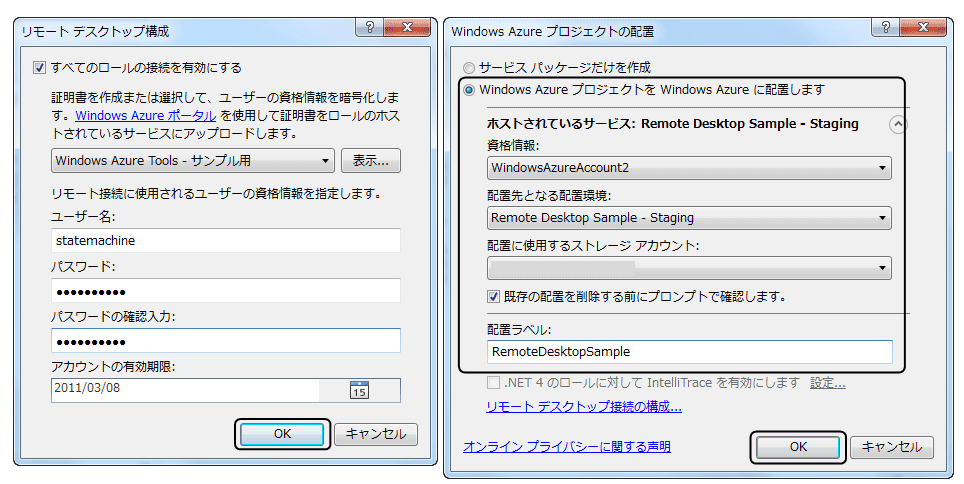The width and height of the screenshot is (964, 484).
Task: Toggle prompt before deleting existing deployment checkbox
Action: tap(493, 296)
